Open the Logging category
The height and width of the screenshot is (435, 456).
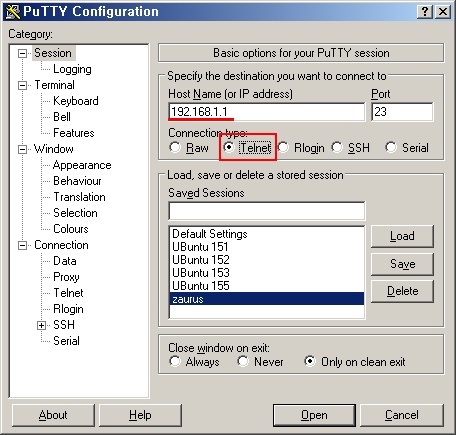72,69
